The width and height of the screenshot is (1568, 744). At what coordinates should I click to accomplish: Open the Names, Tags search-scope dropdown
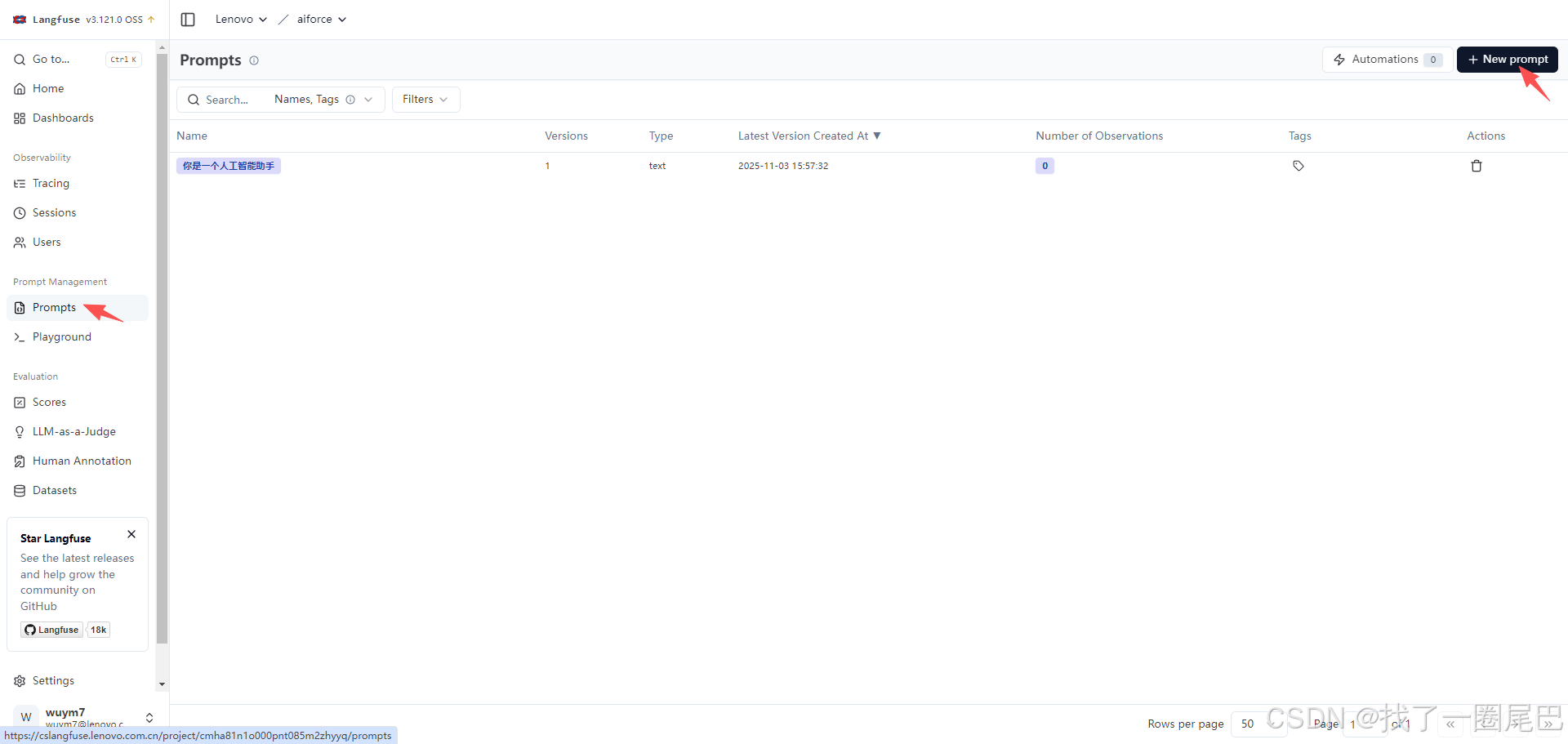pos(324,100)
